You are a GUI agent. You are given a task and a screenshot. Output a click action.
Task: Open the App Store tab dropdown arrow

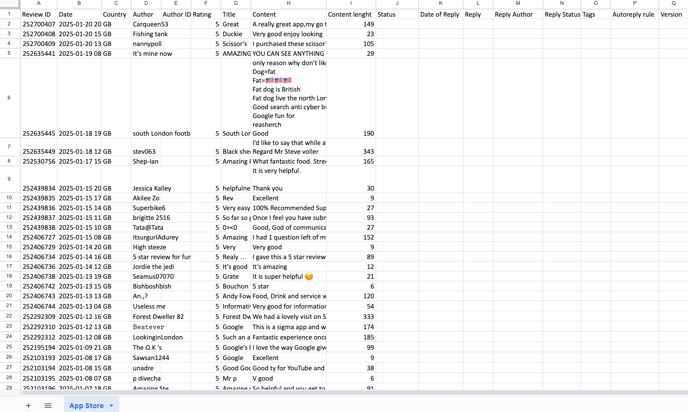[x=111, y=405]
